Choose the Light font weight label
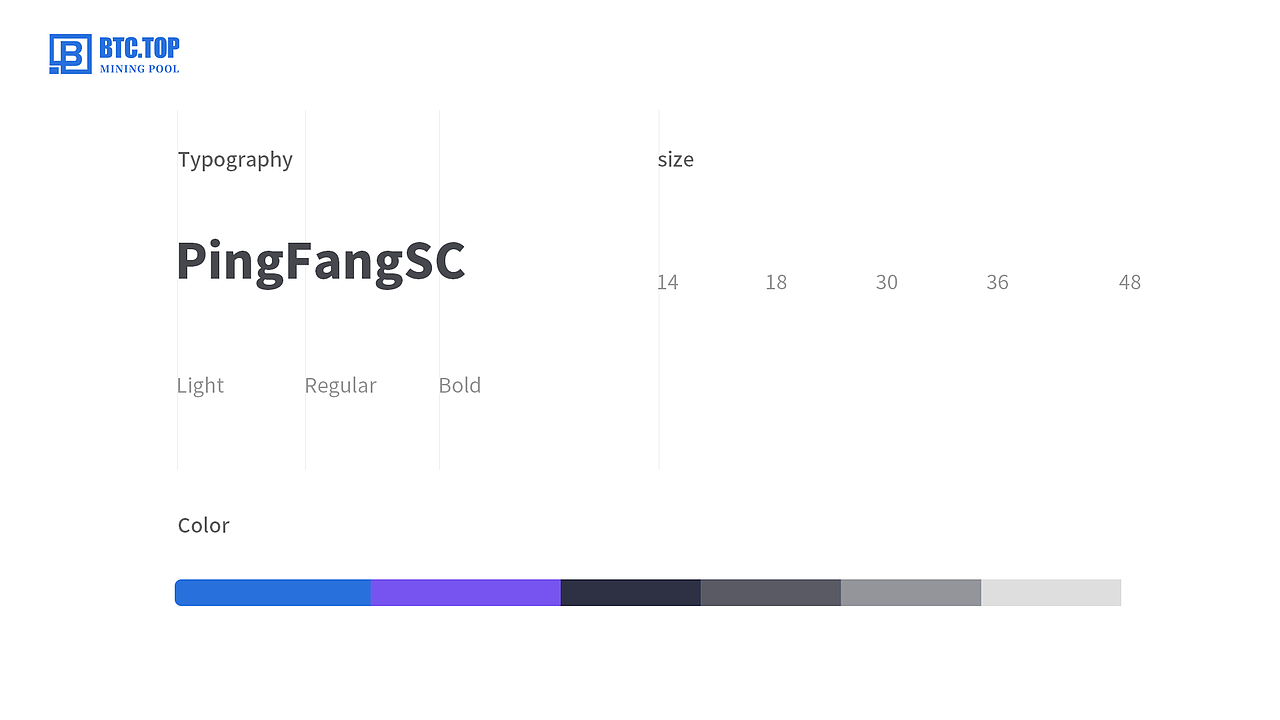 click(200, 386)
